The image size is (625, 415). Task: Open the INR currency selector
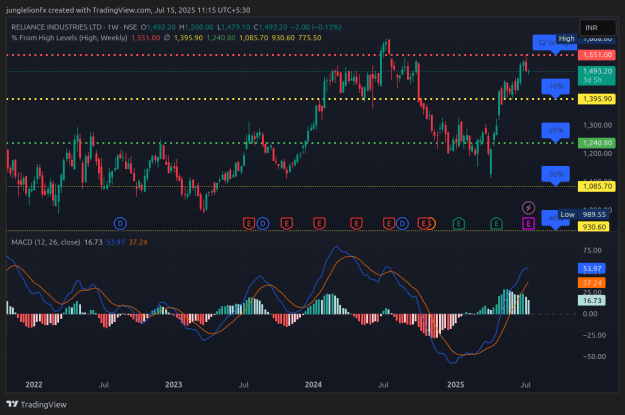coord(597,28)
